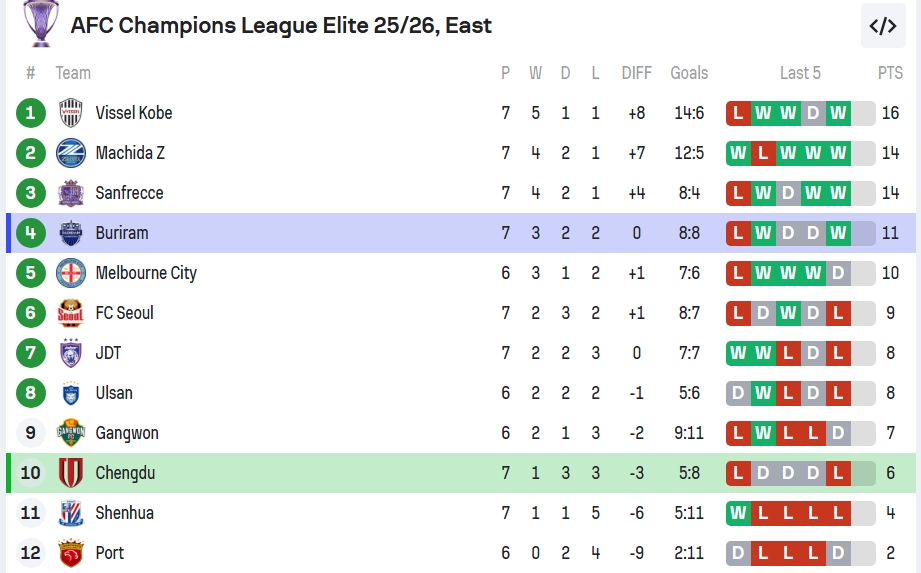Click the Sanfrecce team crest

tap(71, 193)
